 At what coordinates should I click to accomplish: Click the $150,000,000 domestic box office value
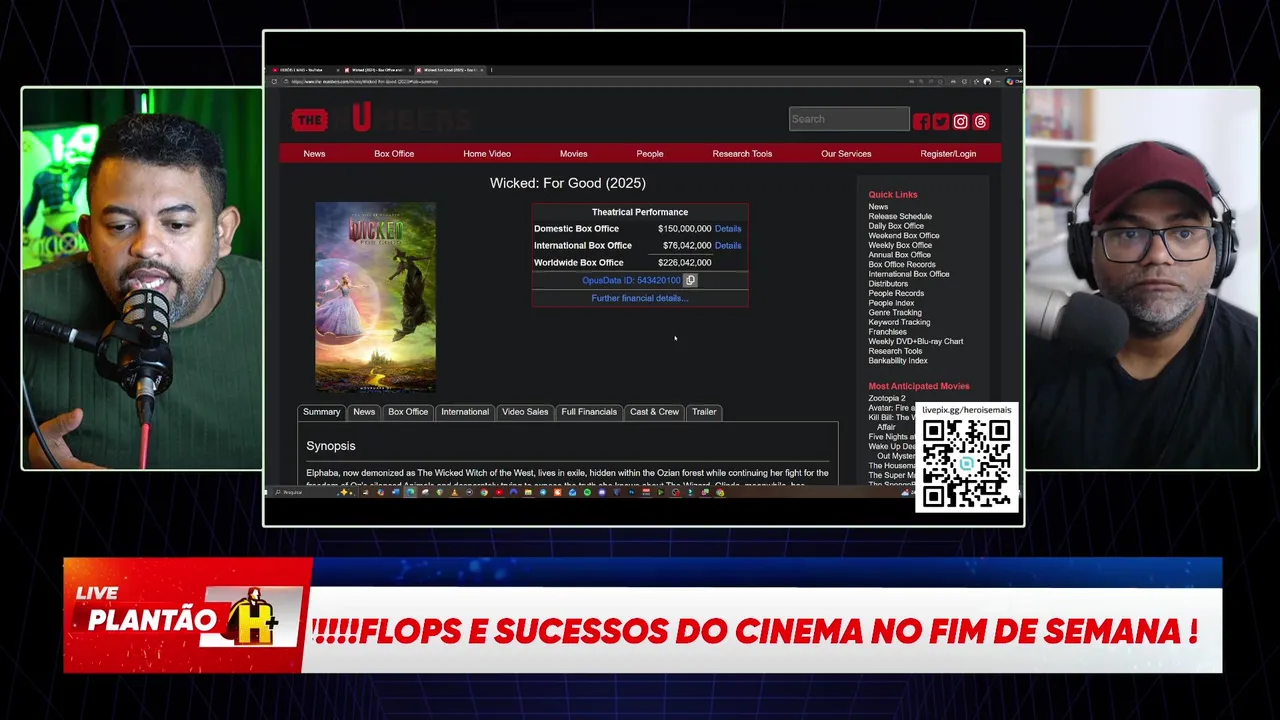[x=684, y=229]
